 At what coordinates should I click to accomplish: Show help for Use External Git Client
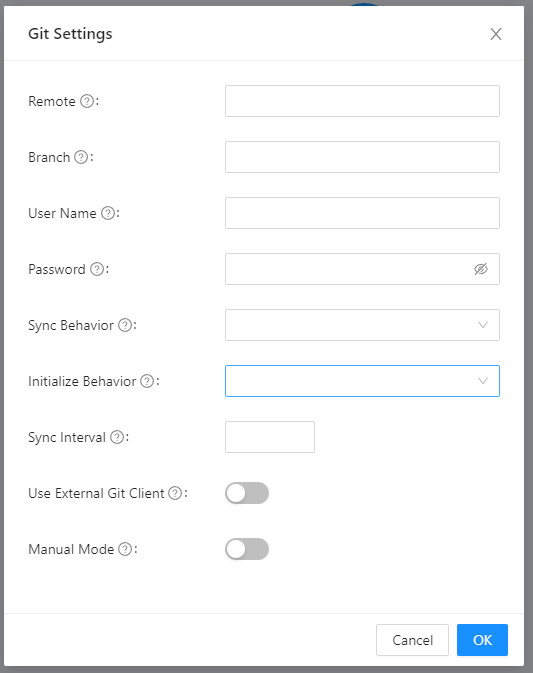coord(175,493)
